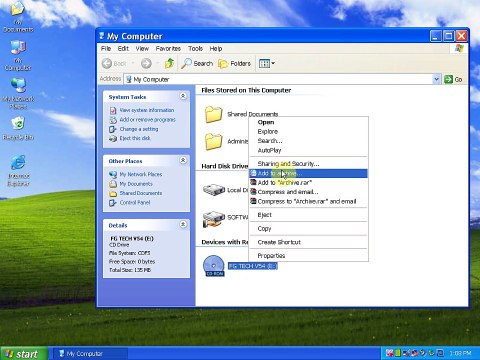The height and width of the screenshot is (360, 480).
Task: Choose Add to archive... menu entry
Action: (308, 173)
